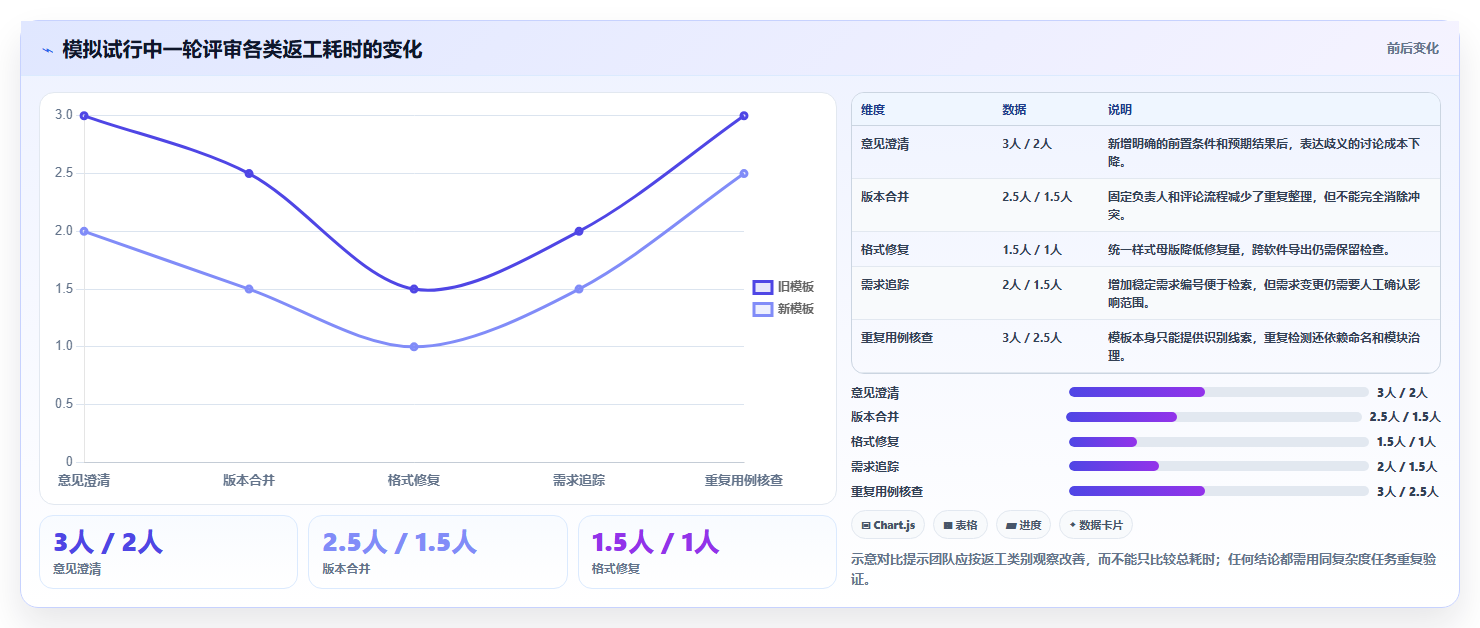Click the 旧模板 legend color box
This screenshot has height=628, width=1480.
tap(763, 287)
